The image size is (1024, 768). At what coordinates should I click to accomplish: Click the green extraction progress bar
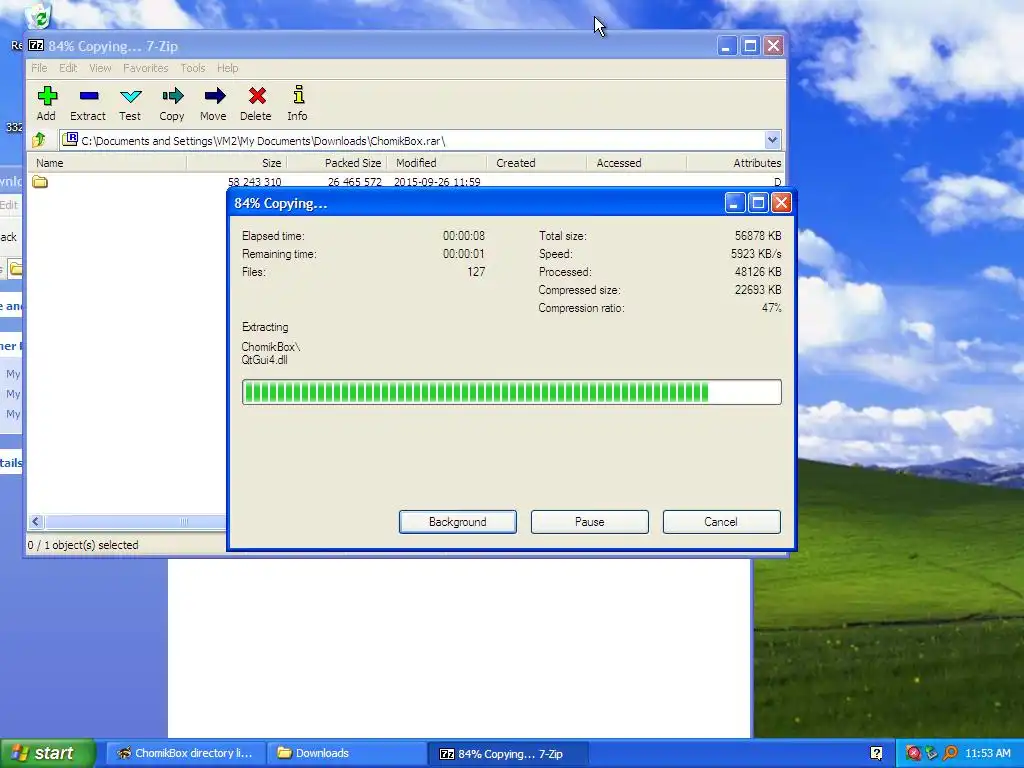click(511, 392)
